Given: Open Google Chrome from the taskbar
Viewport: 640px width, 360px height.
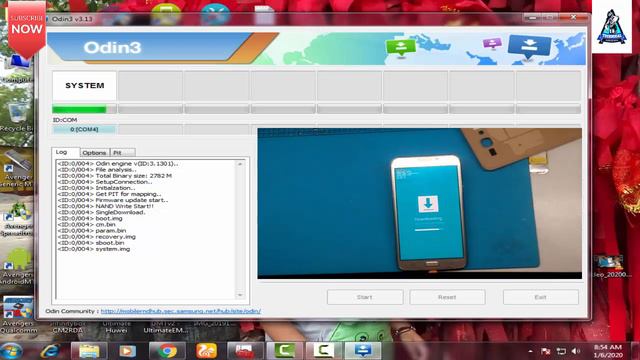Looking at the screenshot, I should tap(167, 351).
